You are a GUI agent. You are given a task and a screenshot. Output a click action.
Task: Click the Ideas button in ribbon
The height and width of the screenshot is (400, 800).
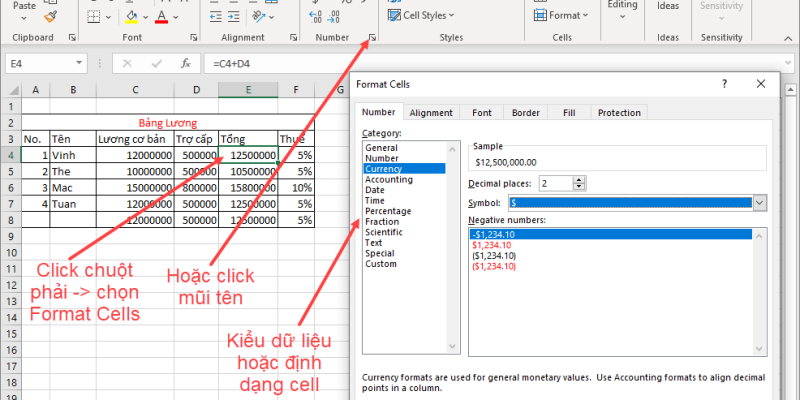(x=667, y=7)
